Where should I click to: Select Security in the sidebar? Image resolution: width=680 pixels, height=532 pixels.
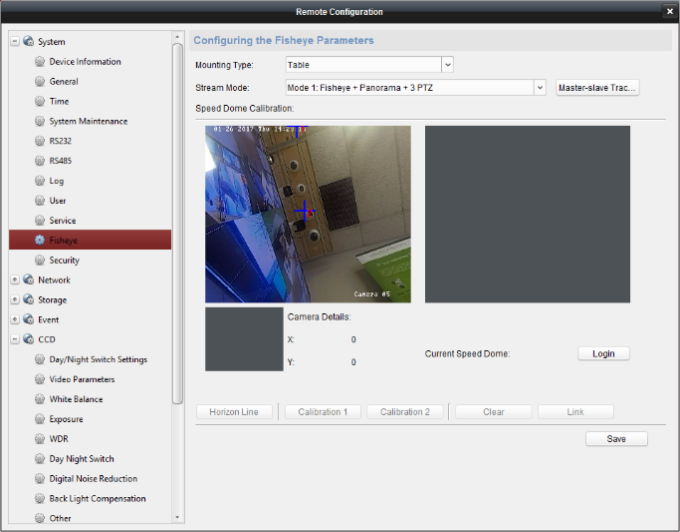(64, 260)
